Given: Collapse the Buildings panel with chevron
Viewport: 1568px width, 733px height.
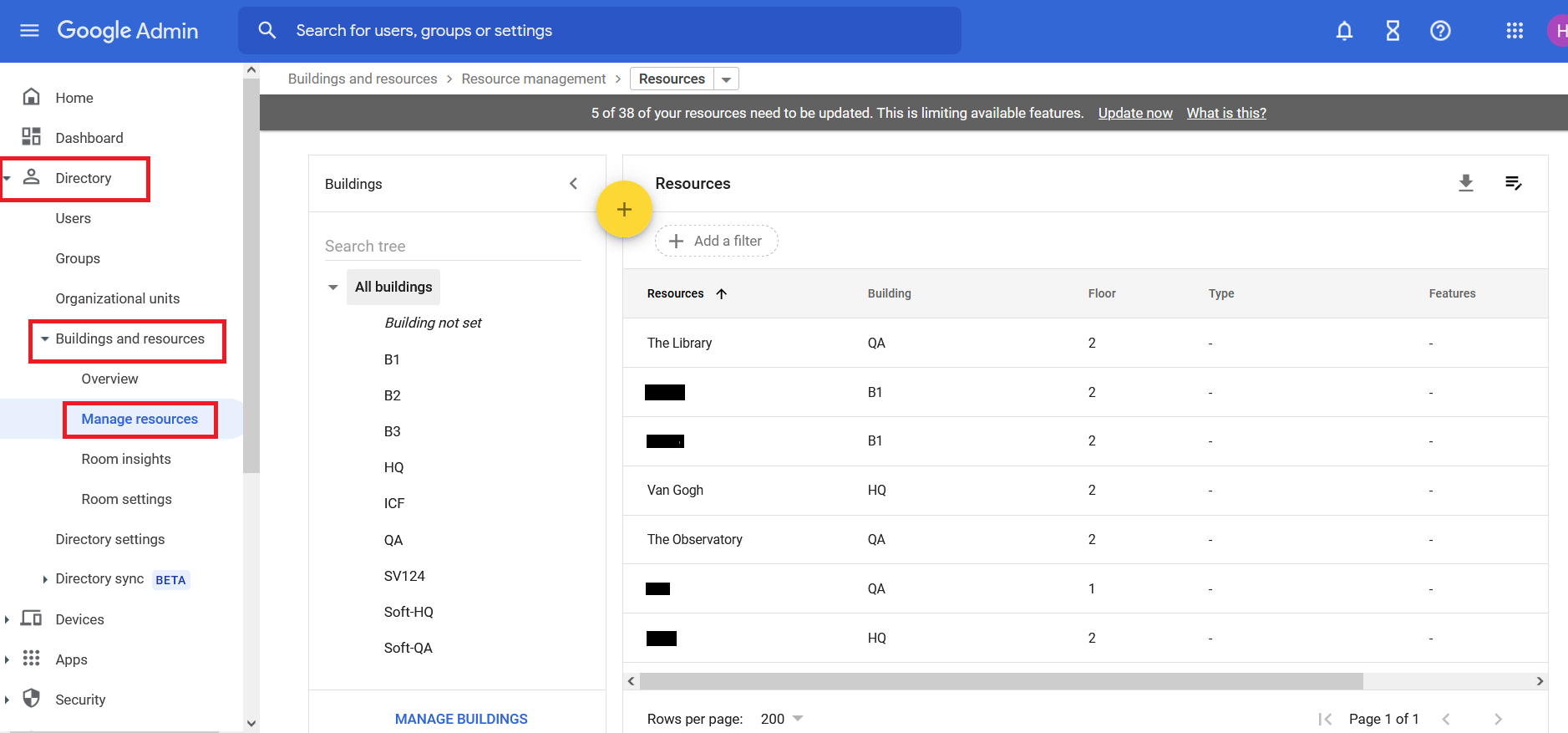Looking at the screenshot, I should (x=573, y=184).
